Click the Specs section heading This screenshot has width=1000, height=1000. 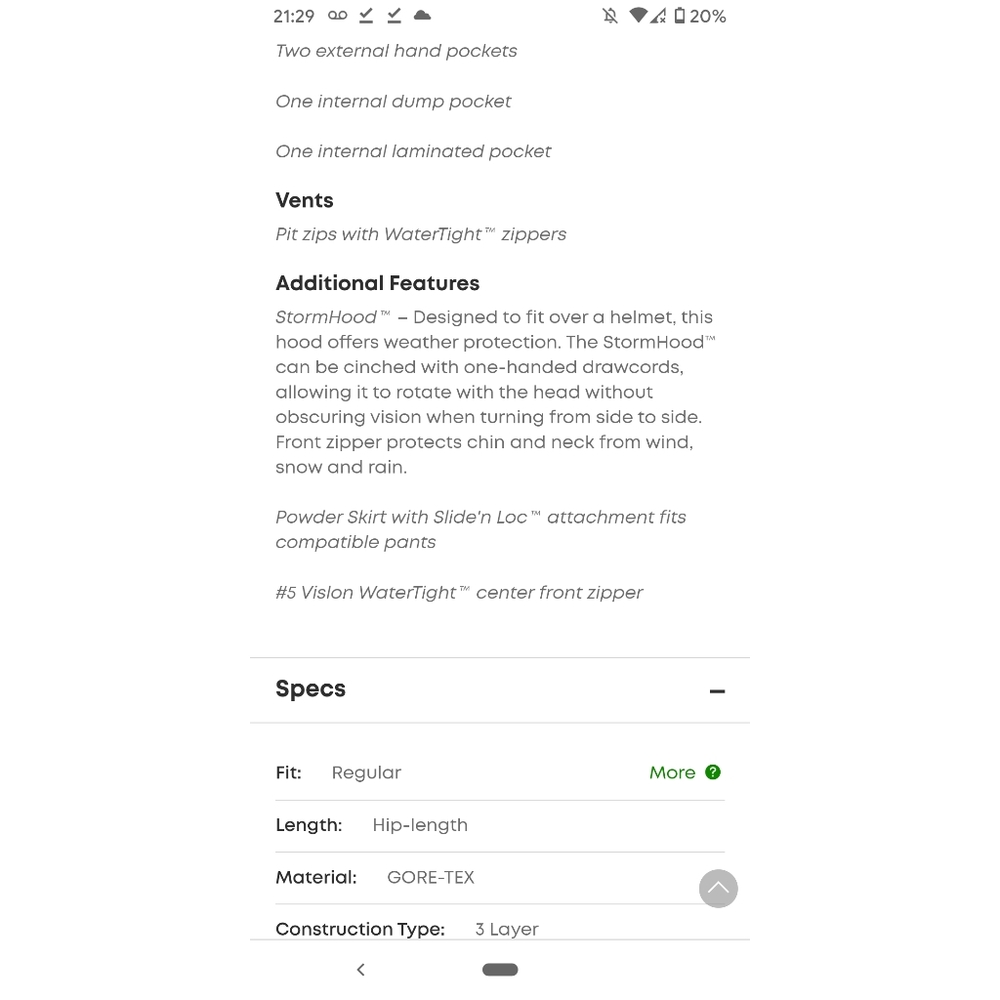(311, 689)
